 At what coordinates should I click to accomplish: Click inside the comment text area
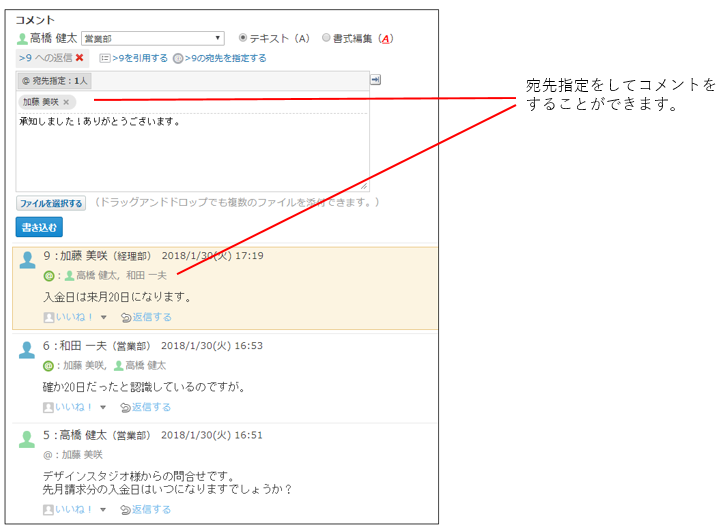[x=192, y=153]
